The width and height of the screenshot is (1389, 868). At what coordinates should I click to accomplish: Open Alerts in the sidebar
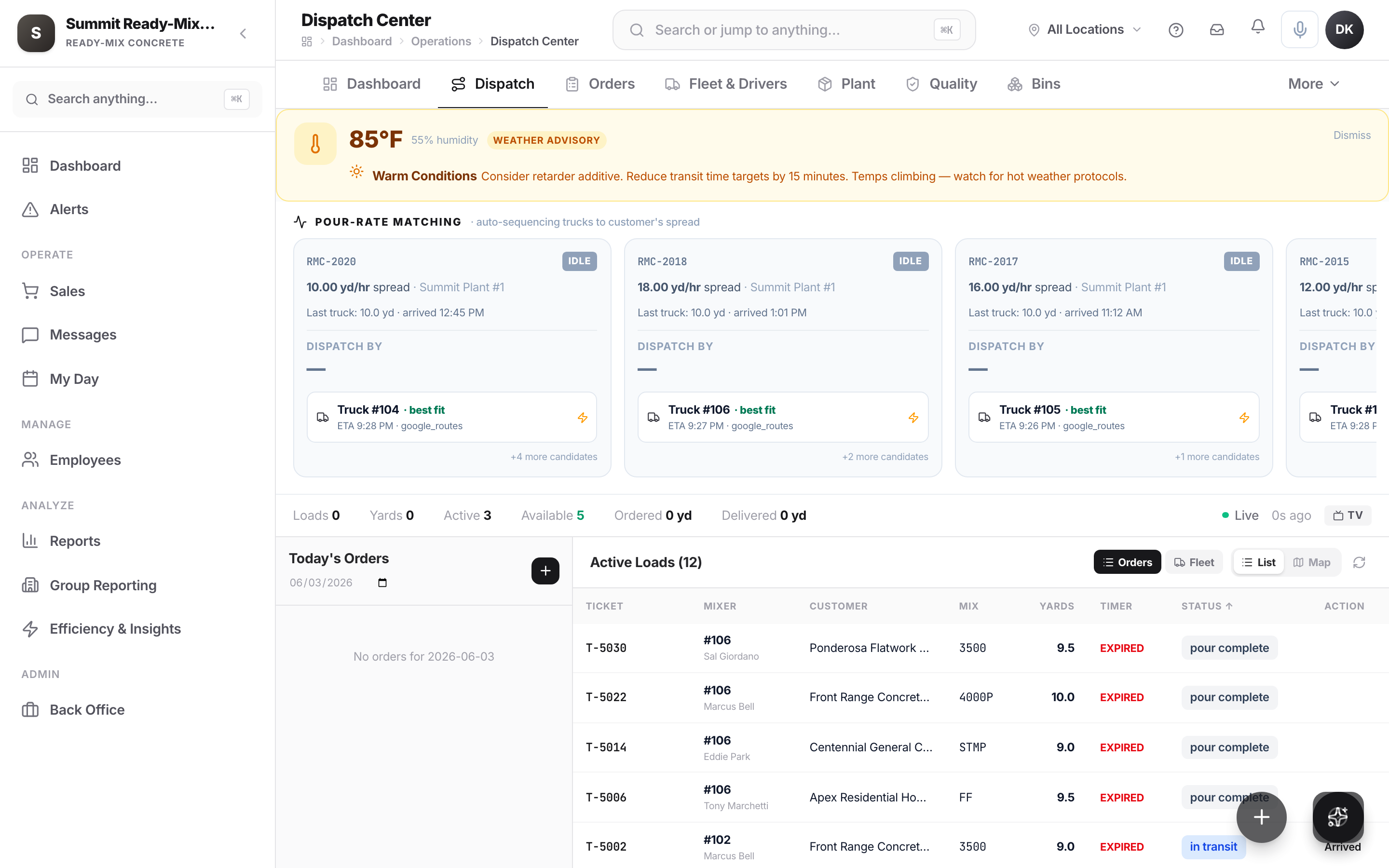138,210
